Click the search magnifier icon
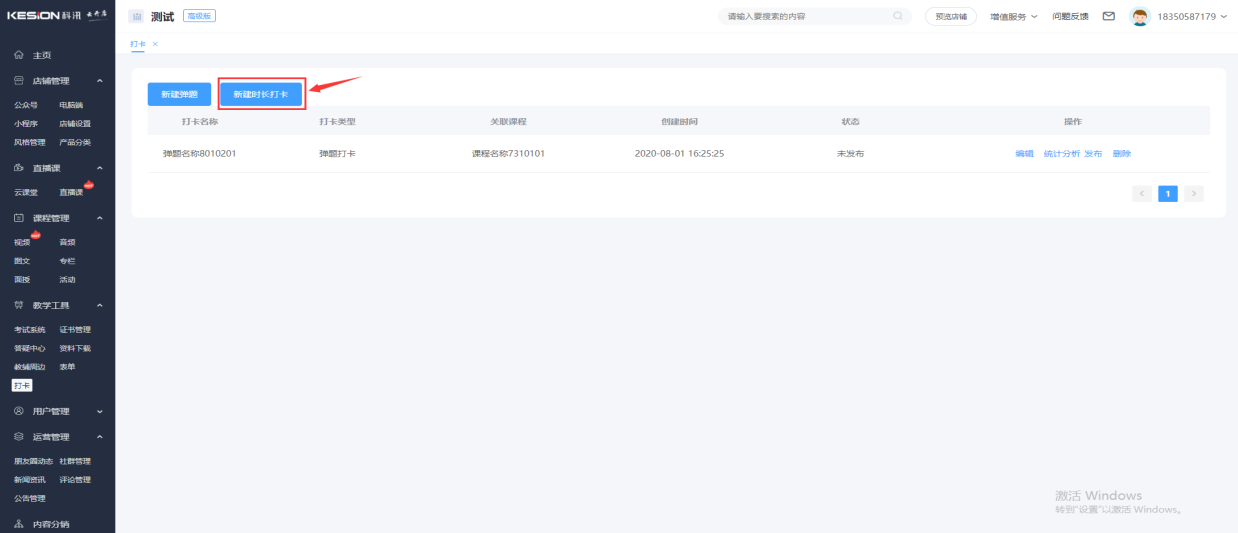Image resolution: width=1238 pixels, height=533 pixels. coord(898,16)
